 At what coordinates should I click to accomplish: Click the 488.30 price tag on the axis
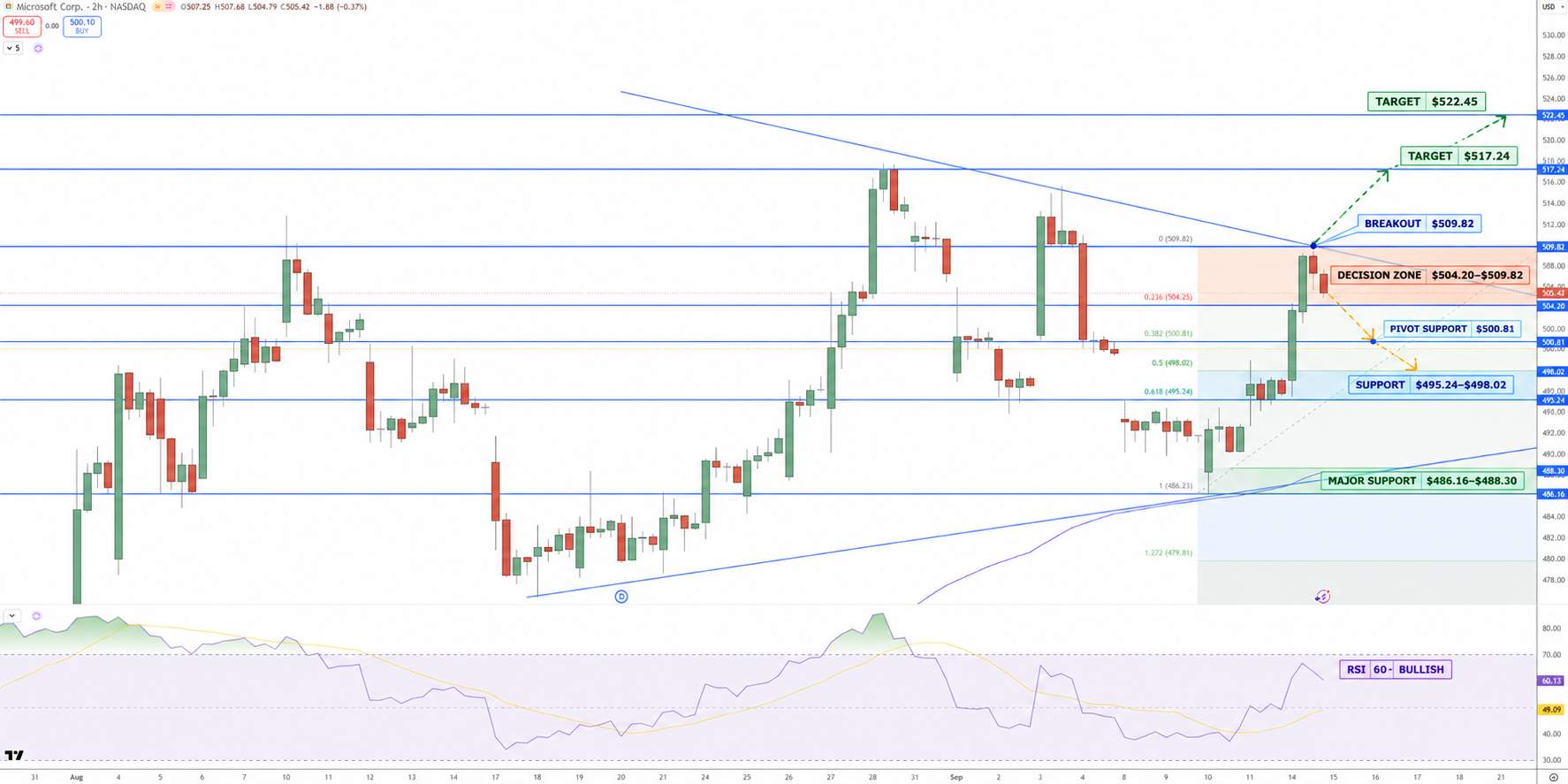click(x=1553, y=471)
